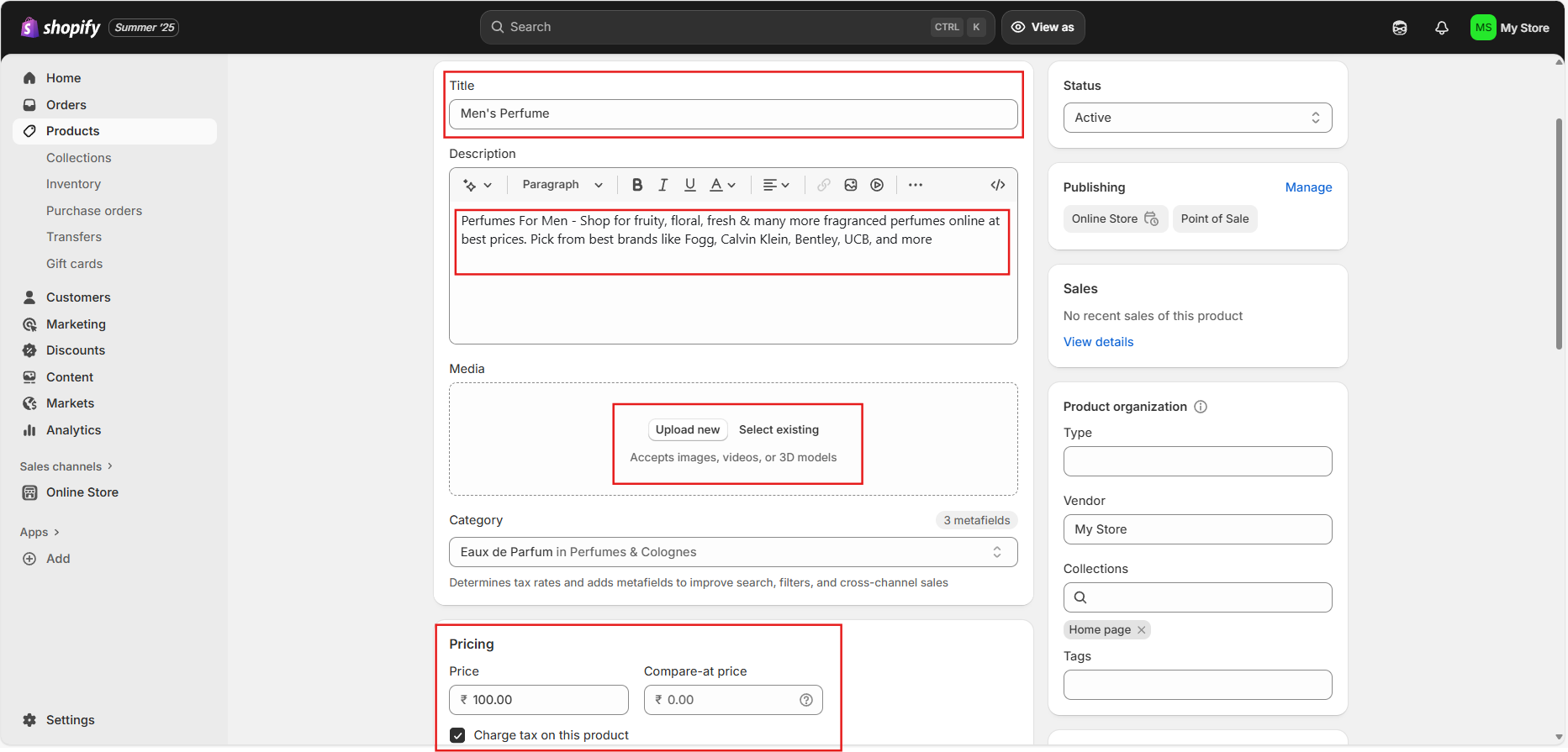Click the Compare-at price help icon
Viewport: 1568px width, 752px height.
tap(806, 700)
